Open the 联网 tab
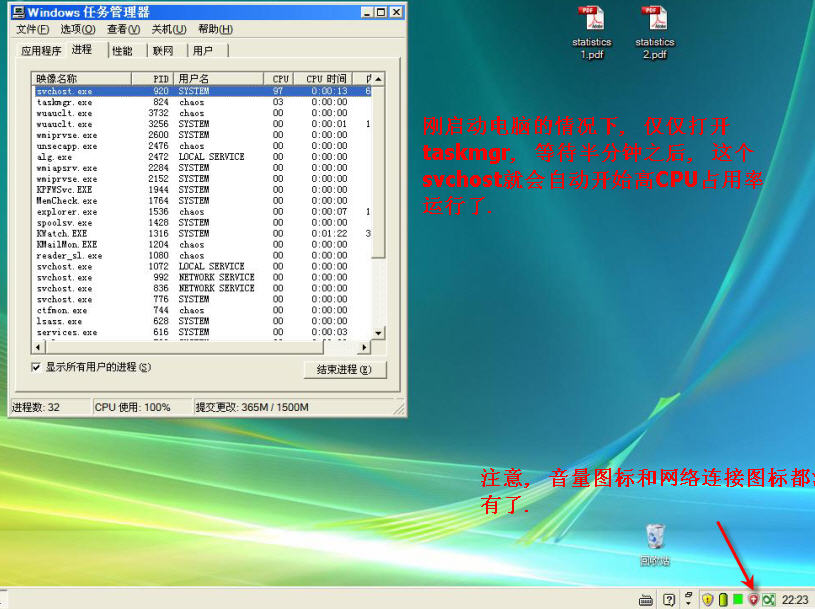Screen dimensions: 815x609 coord(163,50)
